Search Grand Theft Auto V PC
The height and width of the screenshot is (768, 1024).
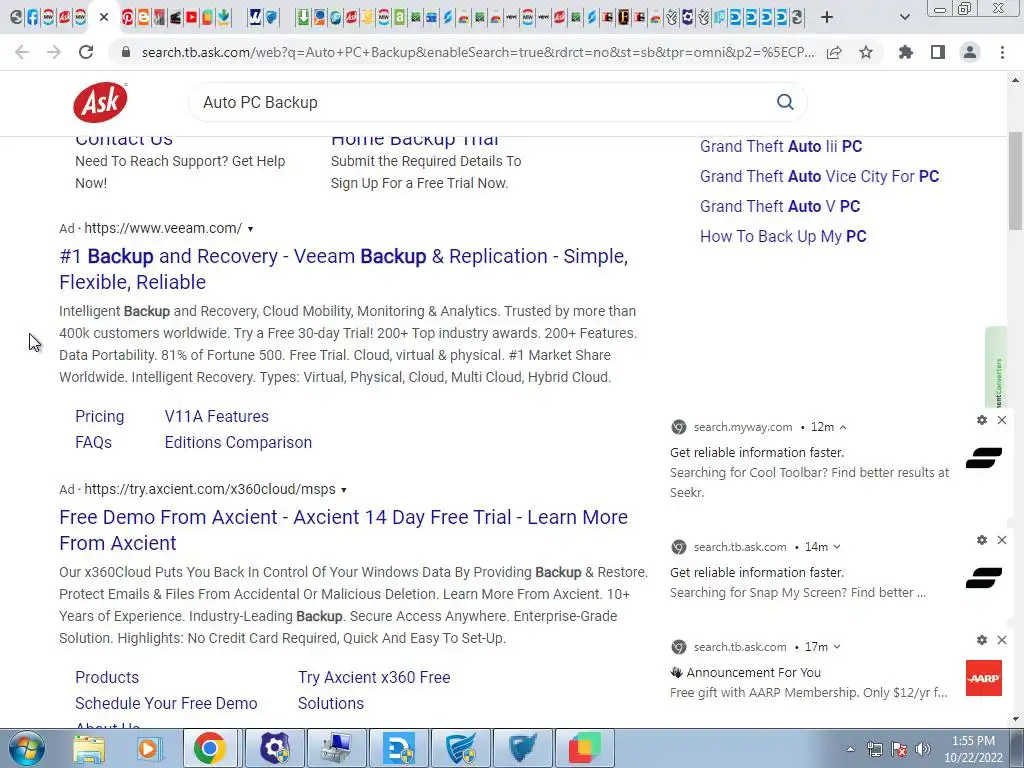[780, 206]
